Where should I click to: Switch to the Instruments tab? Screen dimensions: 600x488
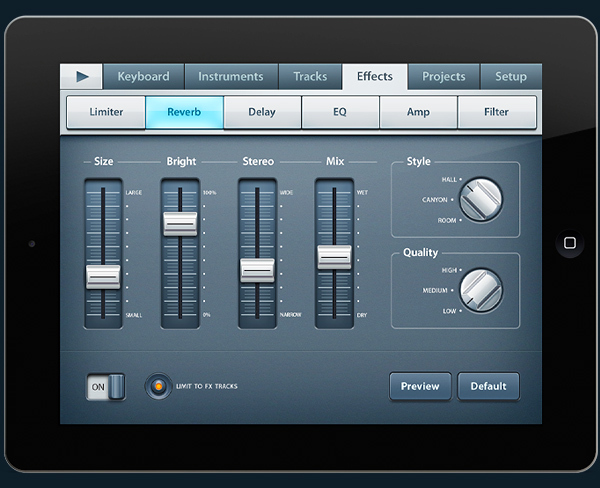coord(231,77)
